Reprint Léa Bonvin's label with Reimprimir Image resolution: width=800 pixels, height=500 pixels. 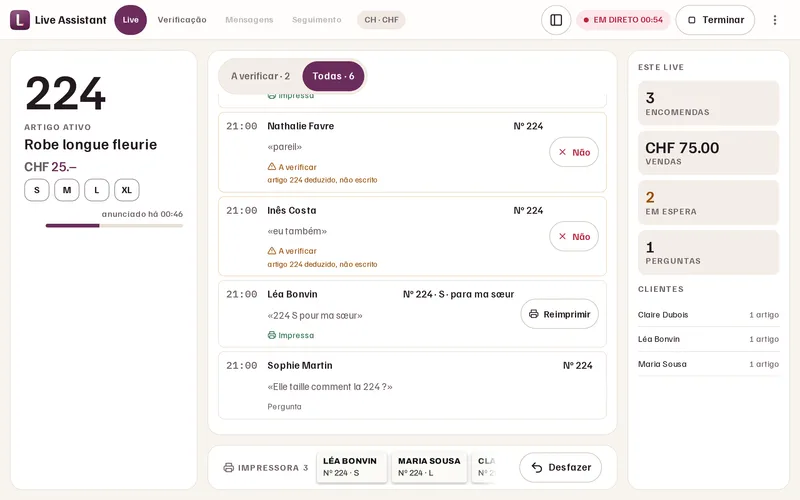click(x=560, y=314)
